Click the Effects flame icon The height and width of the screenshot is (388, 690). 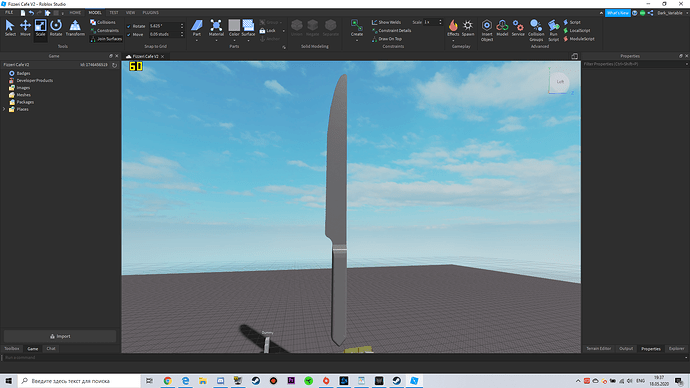pyautogui.click(x=453, y=28)
